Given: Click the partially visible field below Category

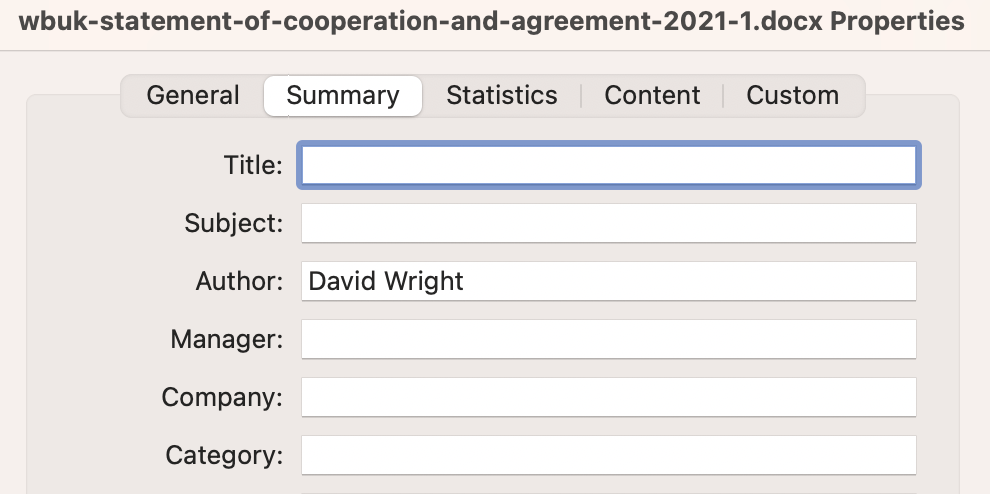Looking at the screenshot, I should (x=609, y=491).
